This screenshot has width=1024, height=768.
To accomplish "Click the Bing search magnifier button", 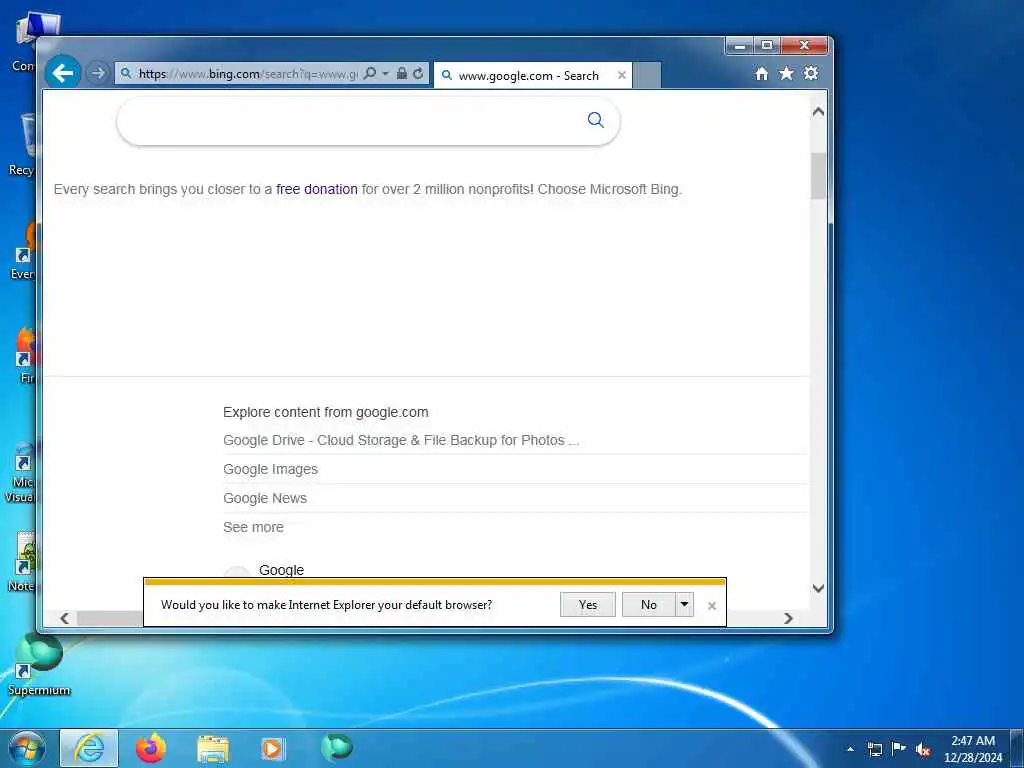I will 596,120.
